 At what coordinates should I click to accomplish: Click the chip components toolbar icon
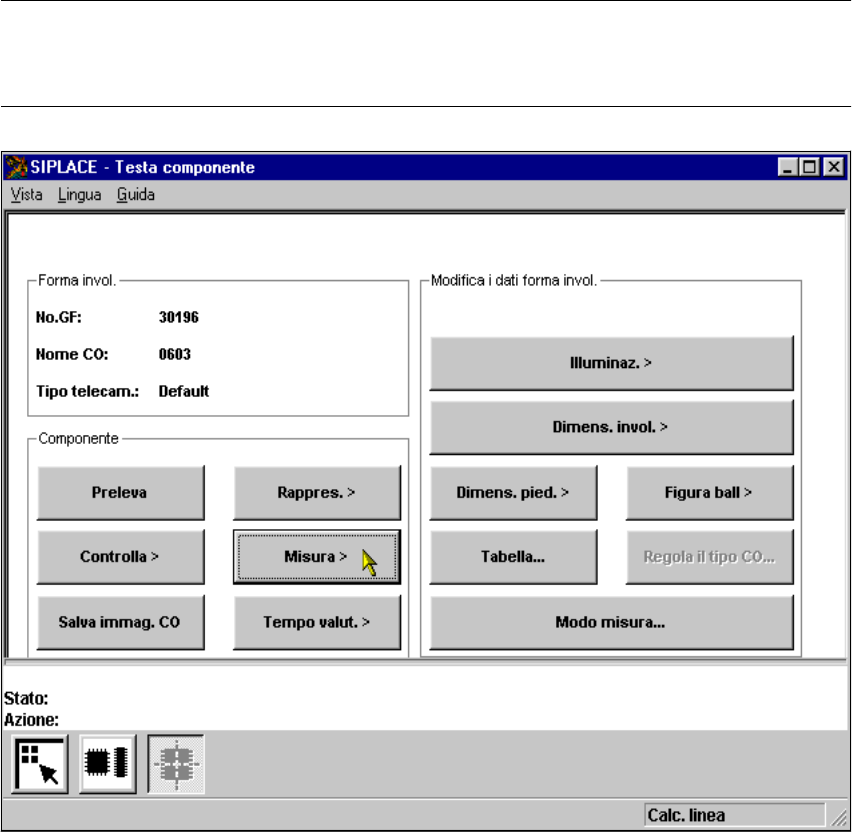(108, 763)
